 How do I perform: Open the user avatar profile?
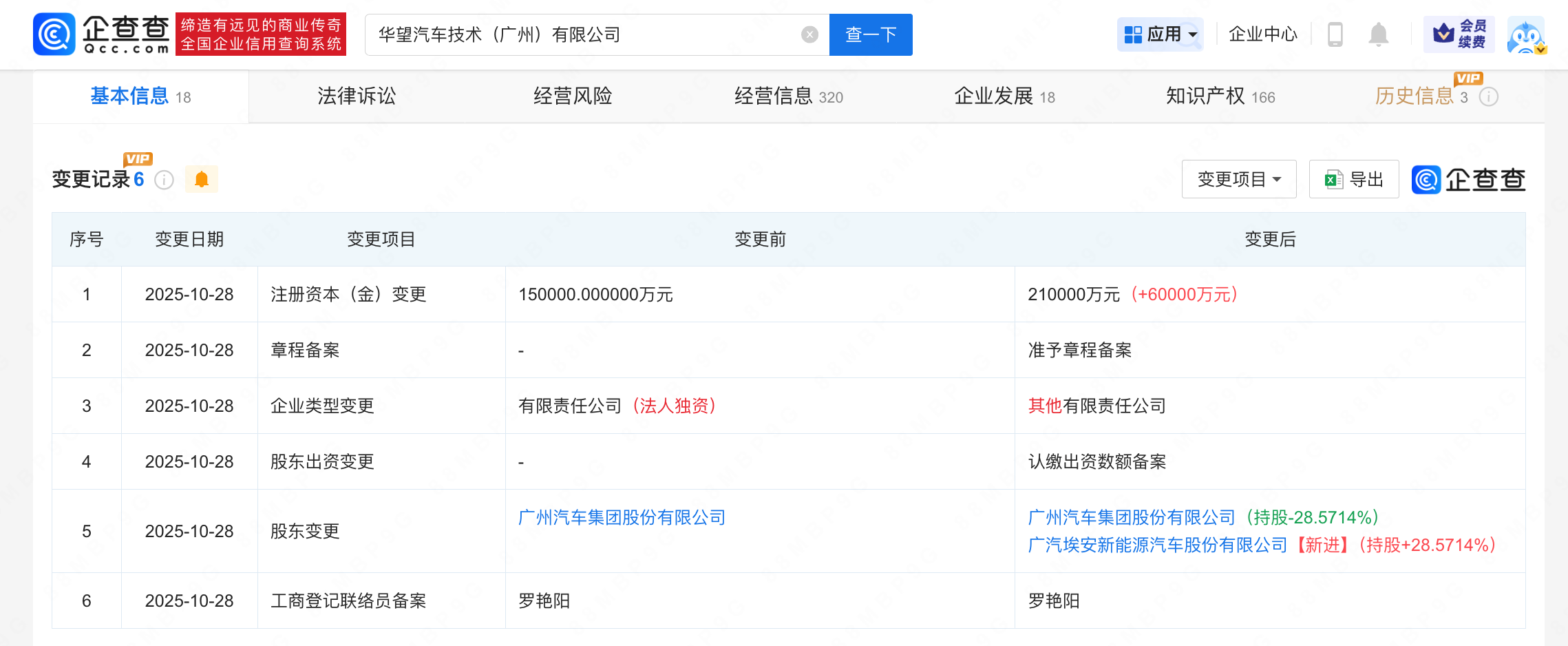coord(1525,36)
